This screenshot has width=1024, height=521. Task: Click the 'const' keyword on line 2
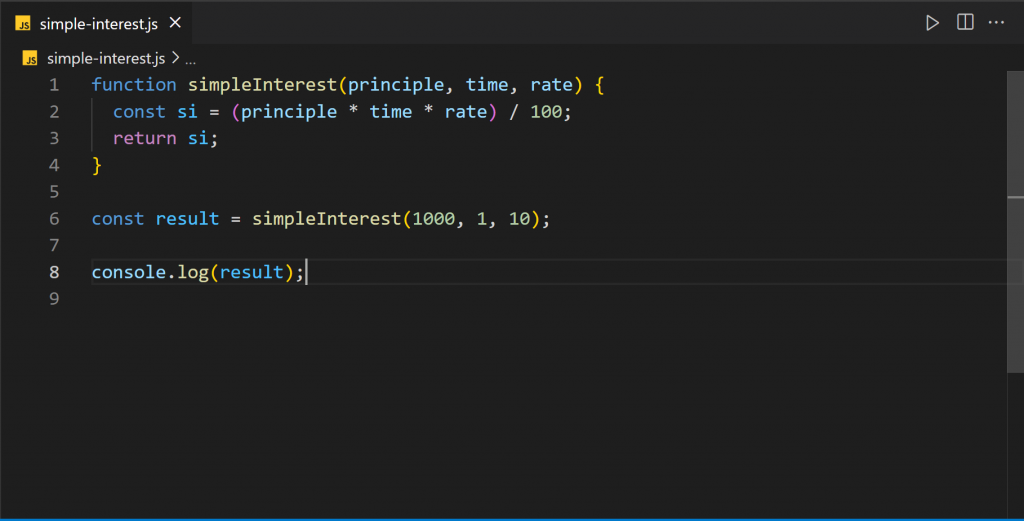tap(139, 112)
